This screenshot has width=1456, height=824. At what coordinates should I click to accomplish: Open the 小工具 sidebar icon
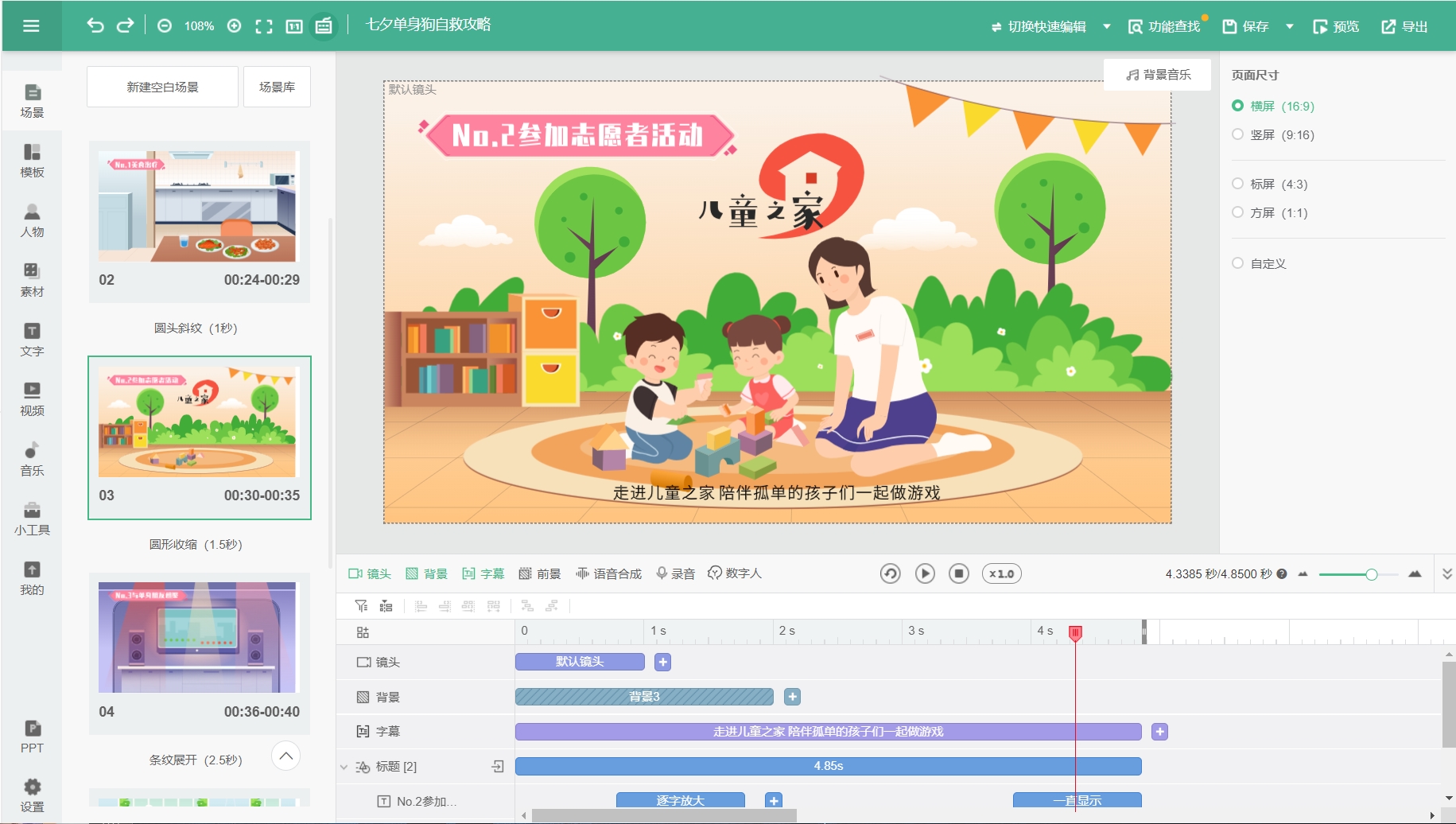[x=32, y=519]
